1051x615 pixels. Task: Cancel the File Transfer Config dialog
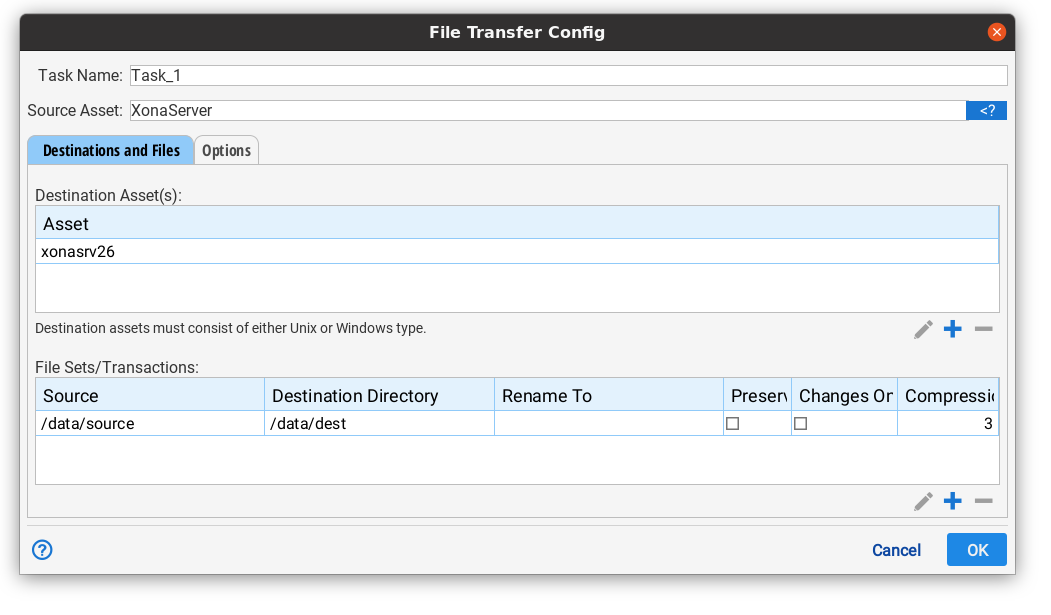896,550
